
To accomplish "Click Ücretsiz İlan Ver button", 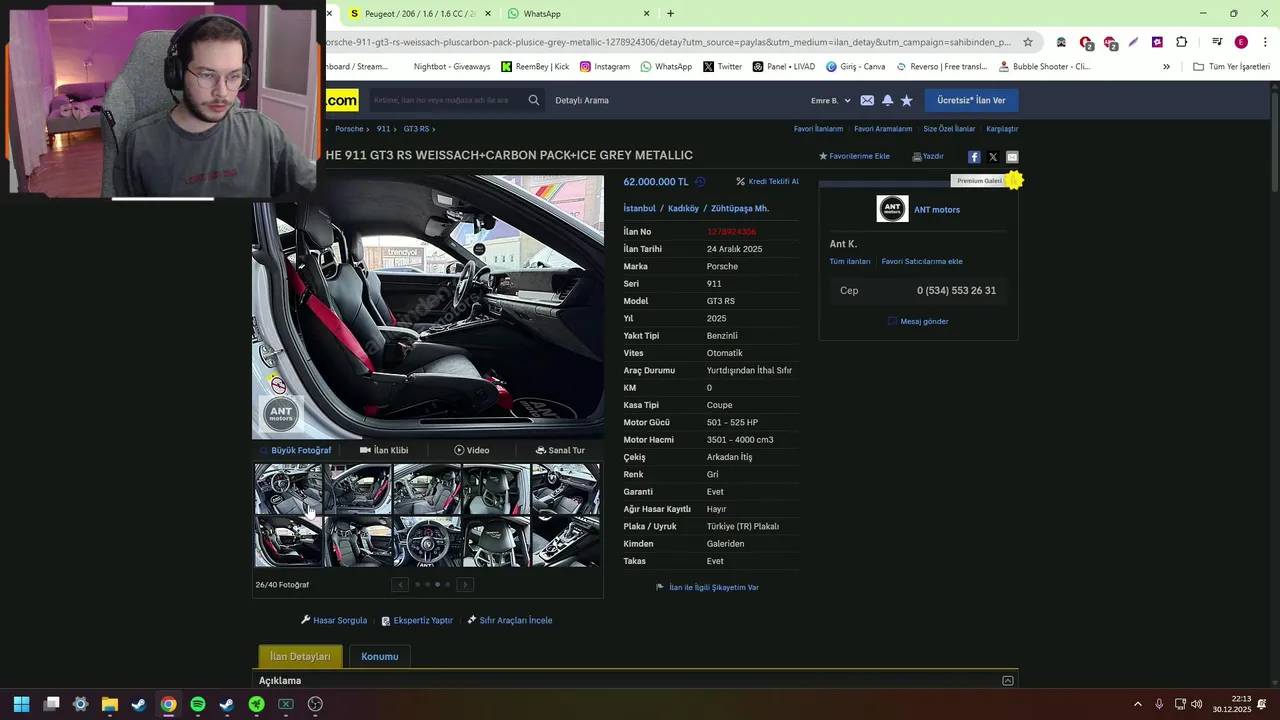I will pos(971,100).
